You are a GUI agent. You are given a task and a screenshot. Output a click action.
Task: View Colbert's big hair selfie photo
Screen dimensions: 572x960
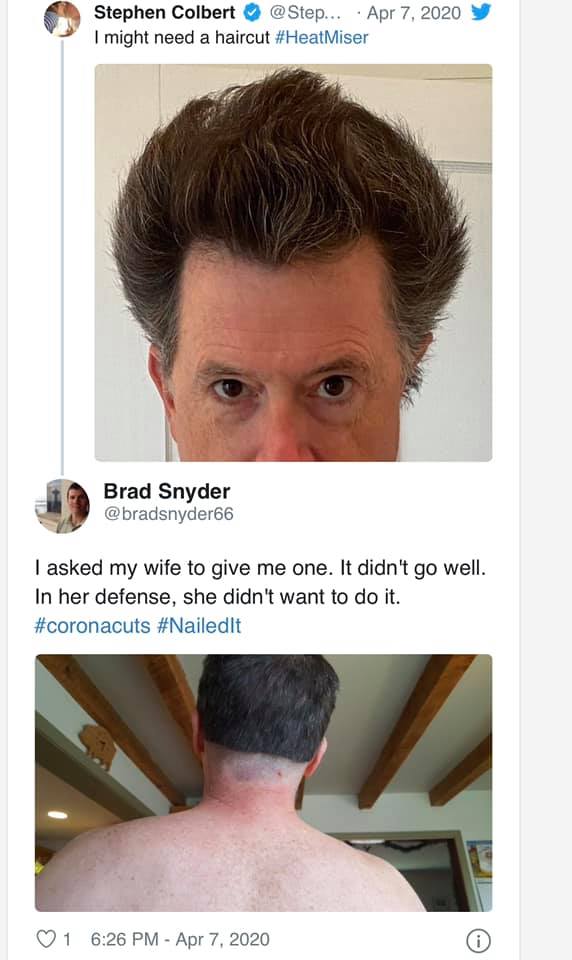pyautogui.click(x=293, y=263)
